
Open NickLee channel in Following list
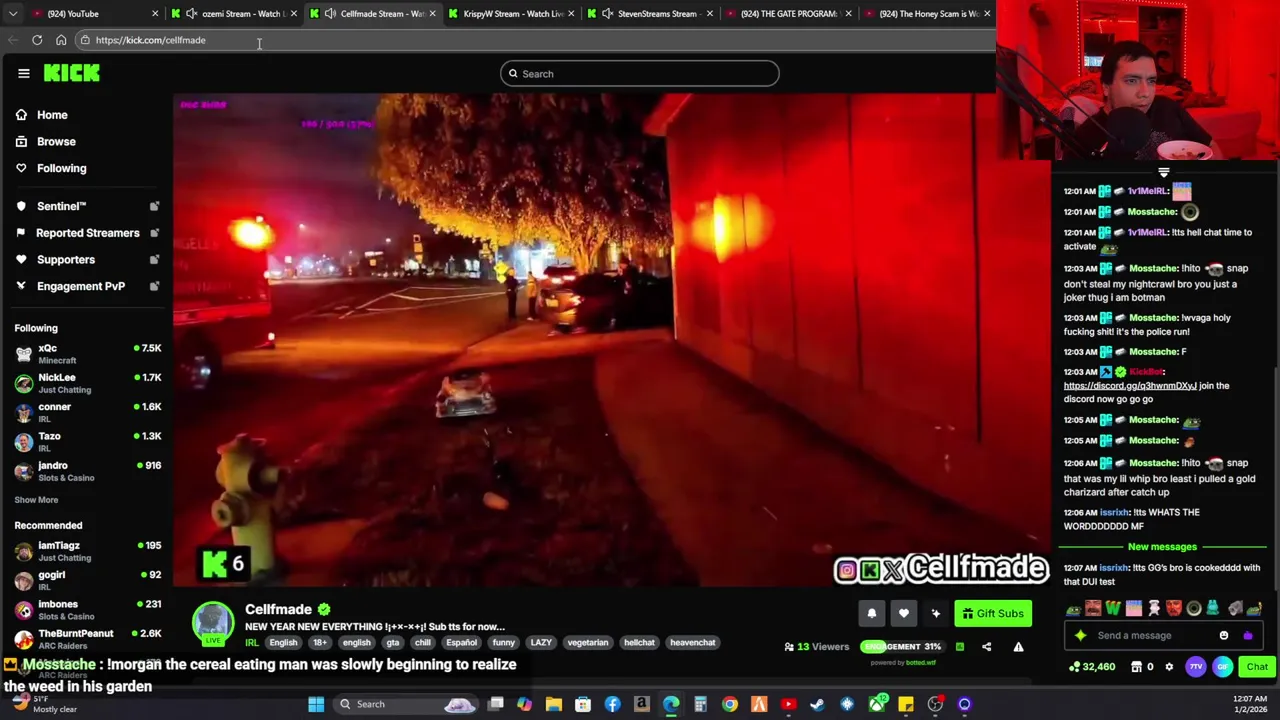coord(87,383)
